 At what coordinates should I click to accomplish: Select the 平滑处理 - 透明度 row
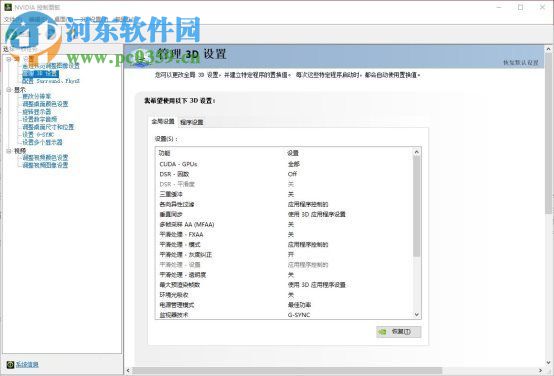284,275
